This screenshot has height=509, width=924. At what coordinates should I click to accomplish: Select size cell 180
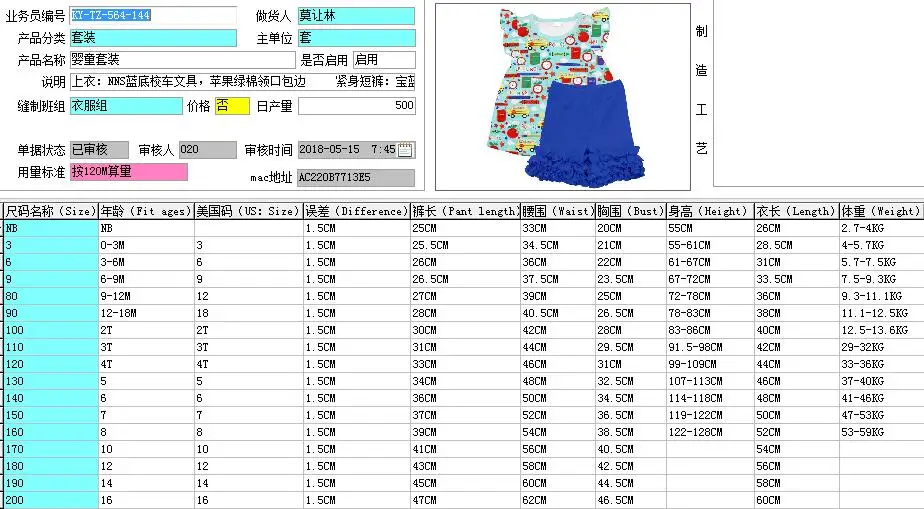pos(51,467)
